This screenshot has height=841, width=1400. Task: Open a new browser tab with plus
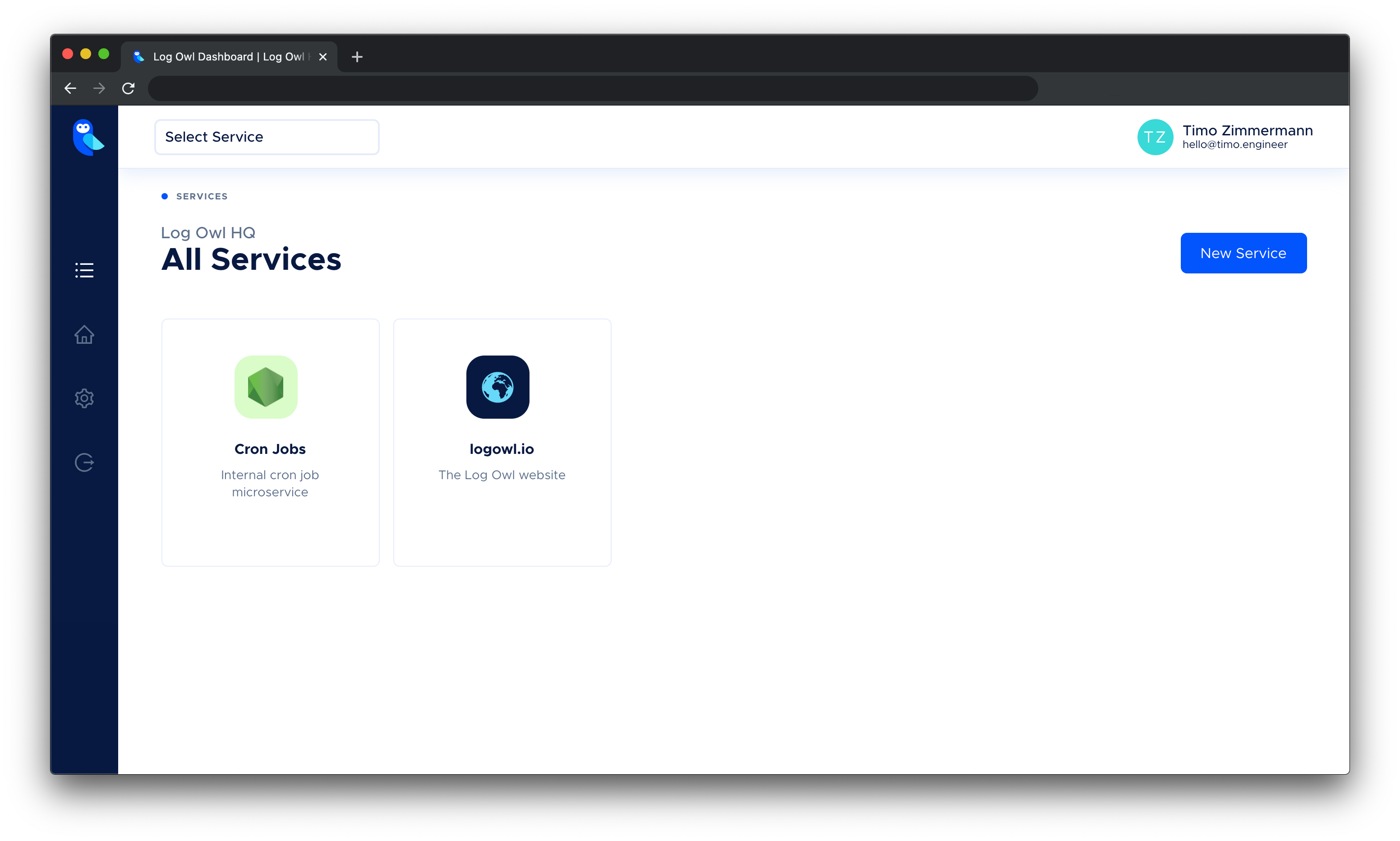[357, 57]
